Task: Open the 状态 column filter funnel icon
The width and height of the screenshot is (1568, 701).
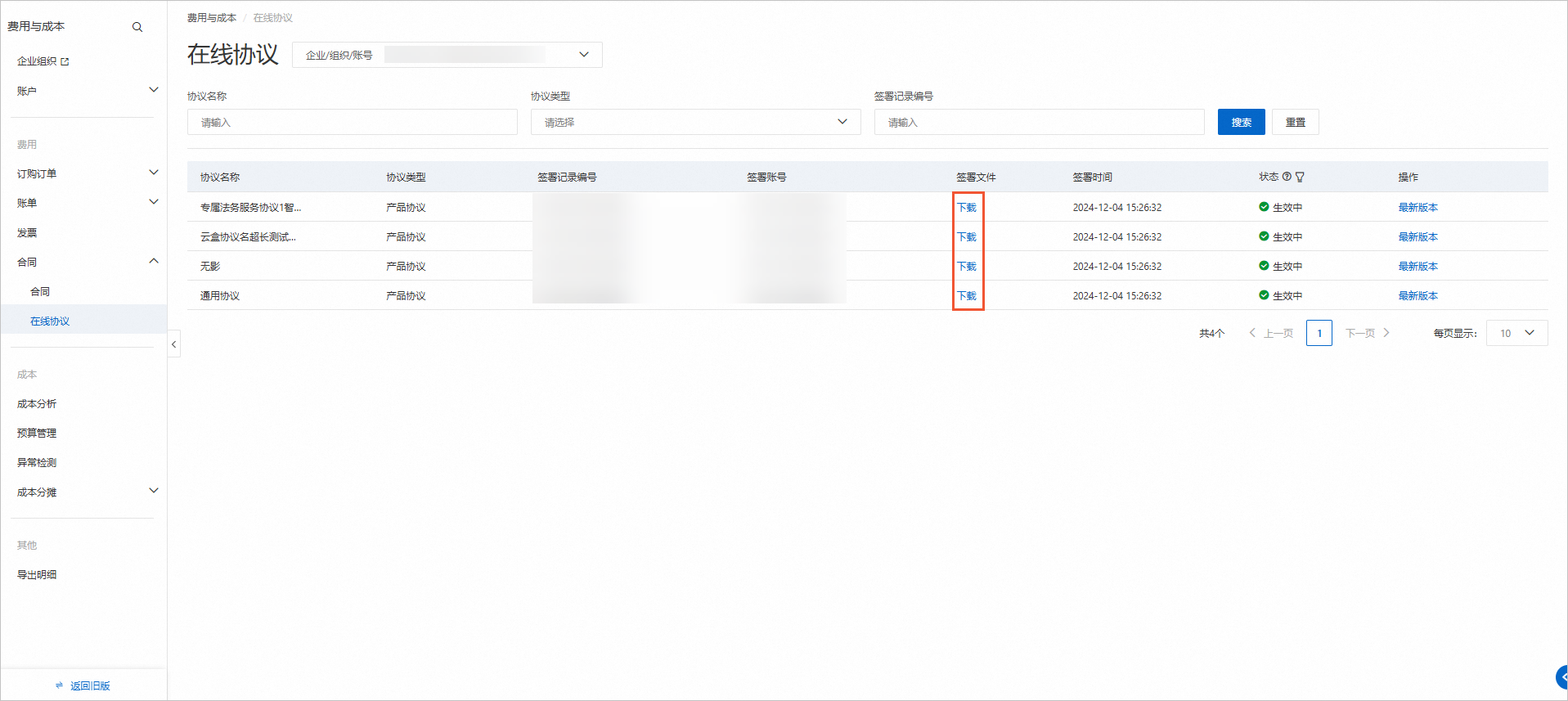Action: point(1301,177)
